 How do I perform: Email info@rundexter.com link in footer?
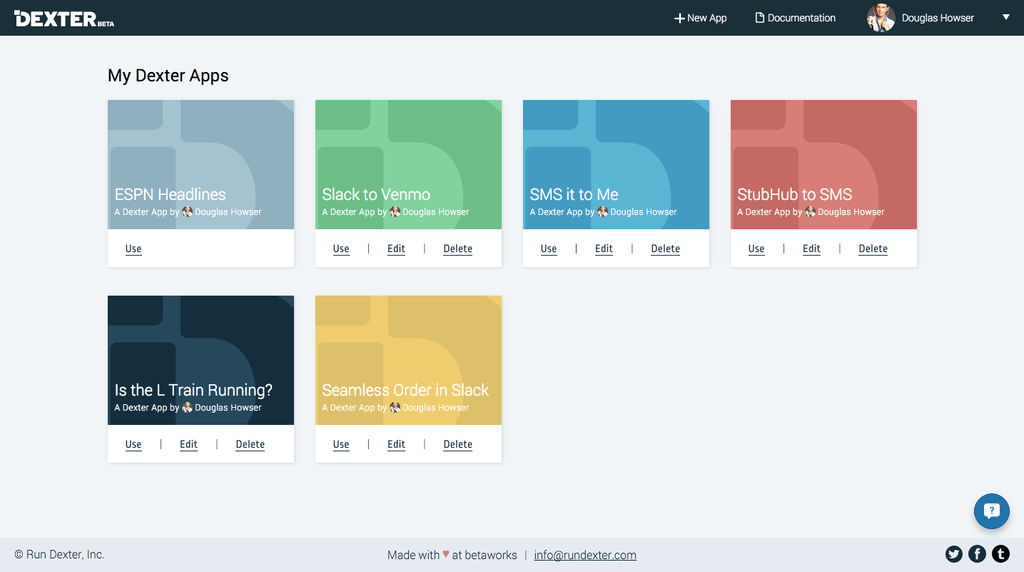(x=585, y=555)
